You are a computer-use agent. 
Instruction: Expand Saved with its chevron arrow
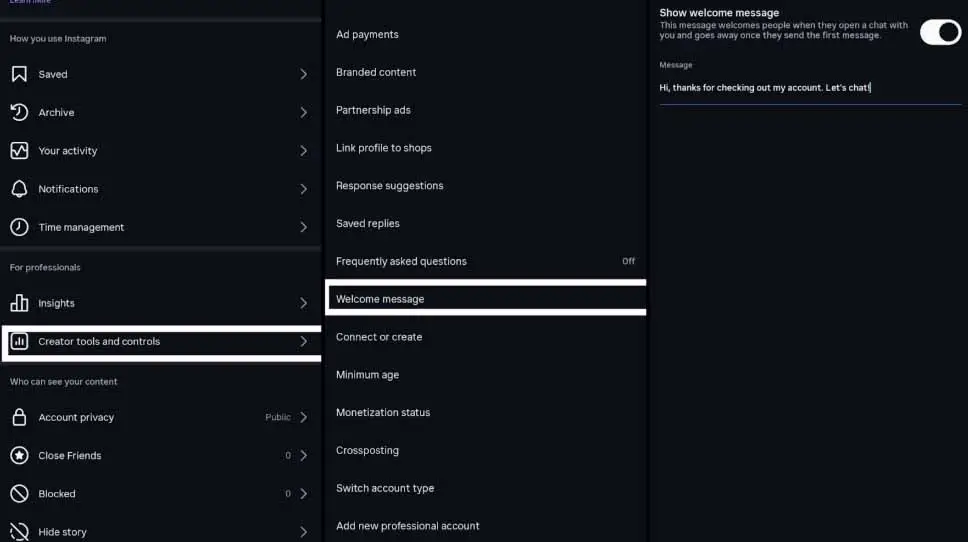[304, 74]
